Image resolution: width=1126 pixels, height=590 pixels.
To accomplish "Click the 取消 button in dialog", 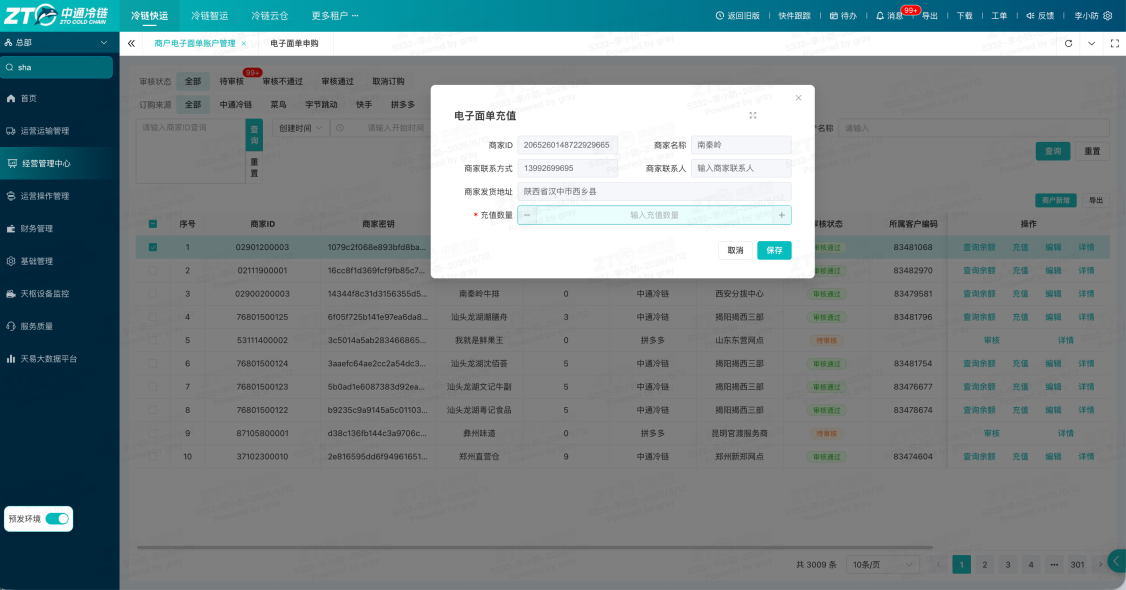I will click(735, 250).
